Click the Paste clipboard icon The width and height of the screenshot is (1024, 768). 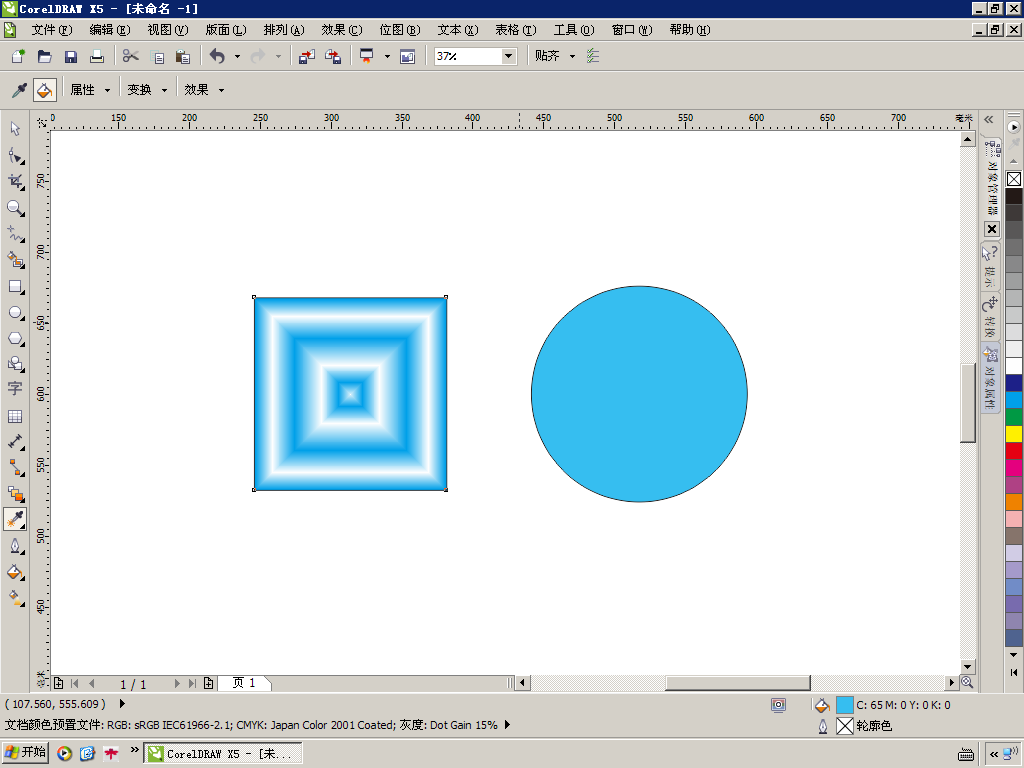[183, 57]
